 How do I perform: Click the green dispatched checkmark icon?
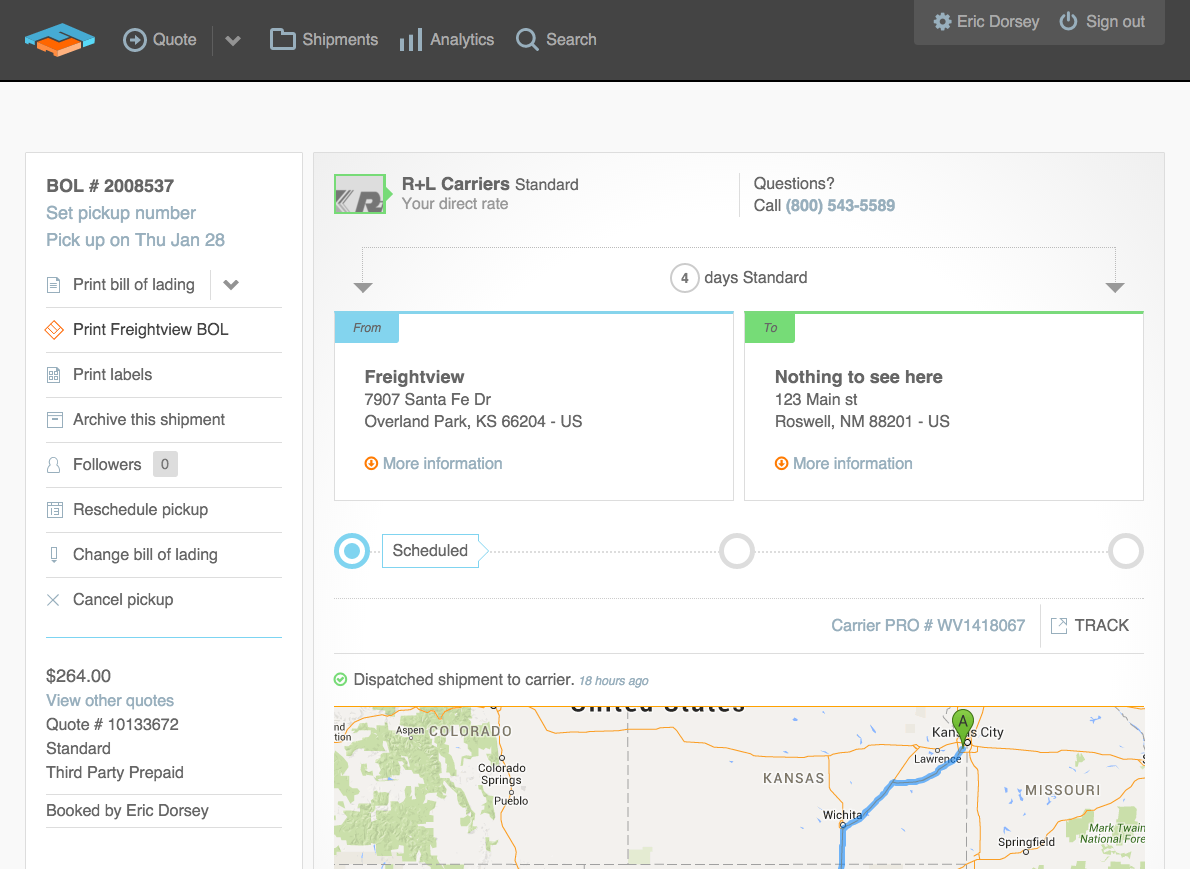341,679
